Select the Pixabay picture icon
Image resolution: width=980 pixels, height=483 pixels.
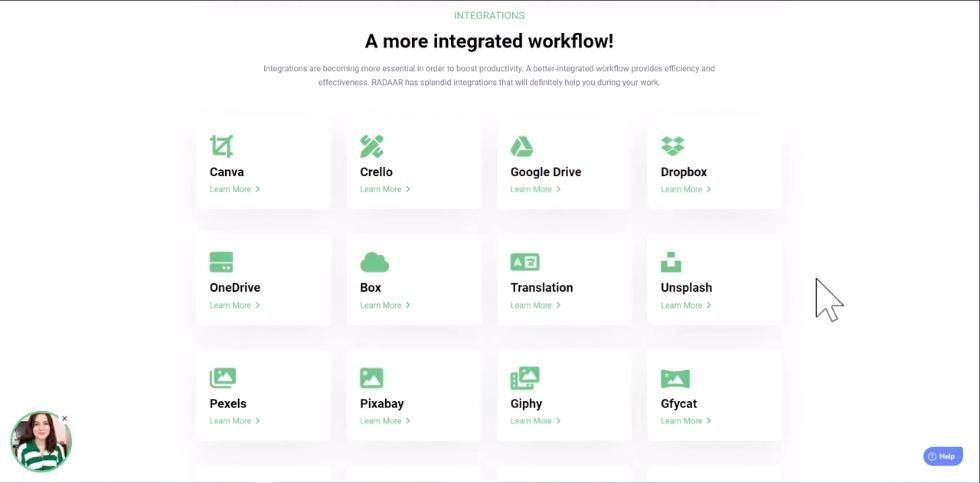[372, 378]
